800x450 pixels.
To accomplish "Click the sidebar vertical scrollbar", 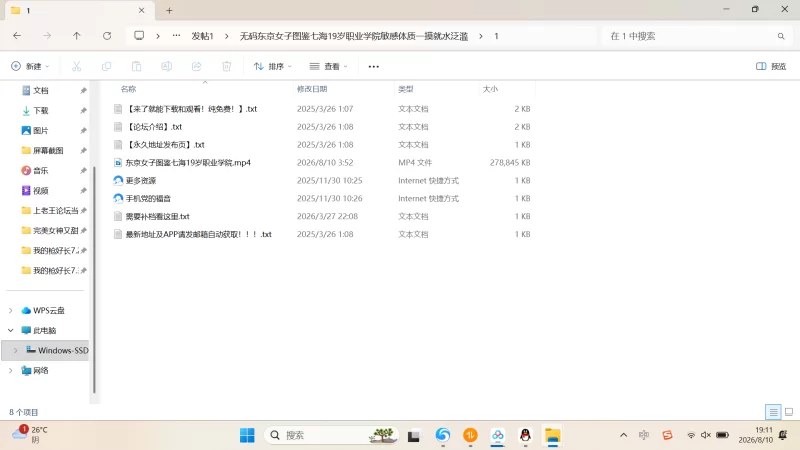I will tap(94, 280).
